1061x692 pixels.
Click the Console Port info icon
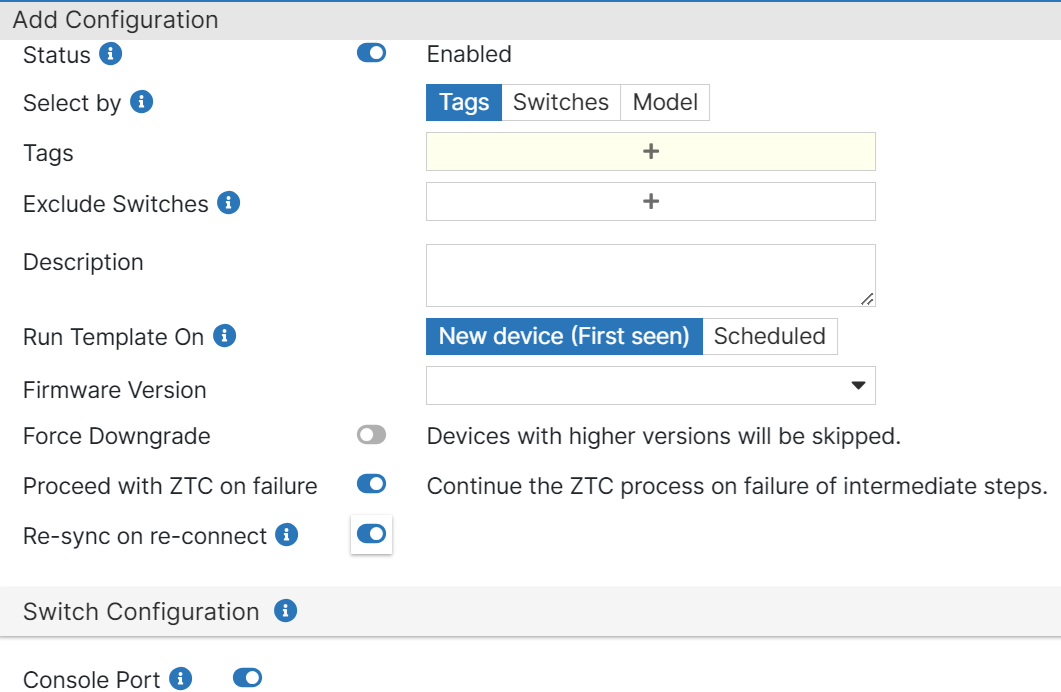click(180, 679)
